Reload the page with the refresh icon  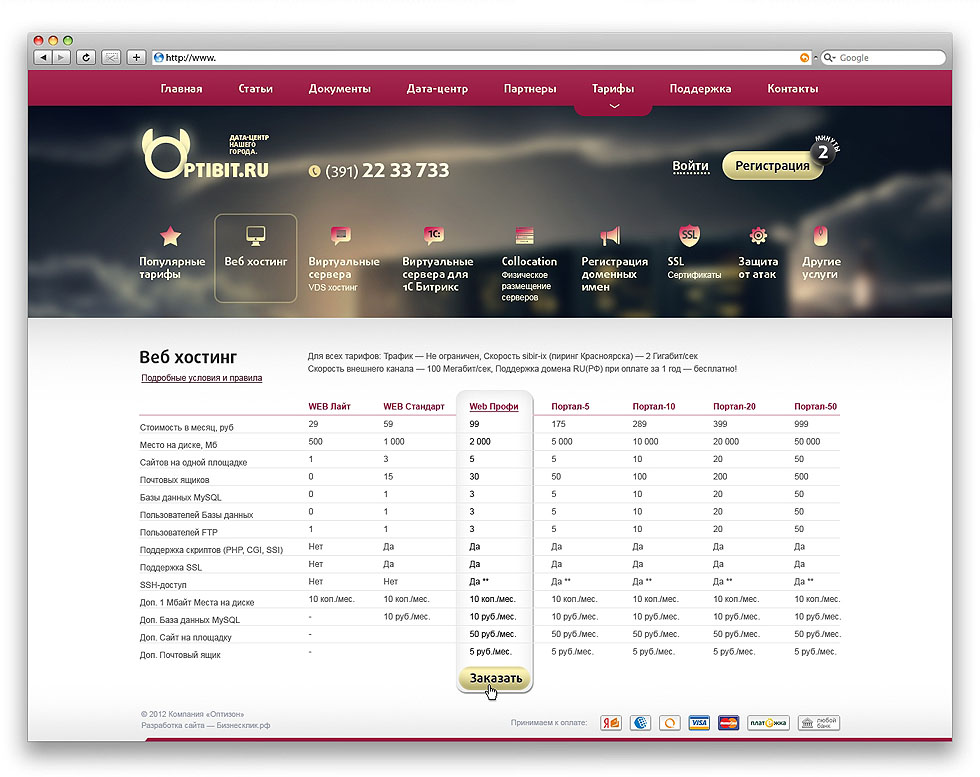click(x=86, y=58)
